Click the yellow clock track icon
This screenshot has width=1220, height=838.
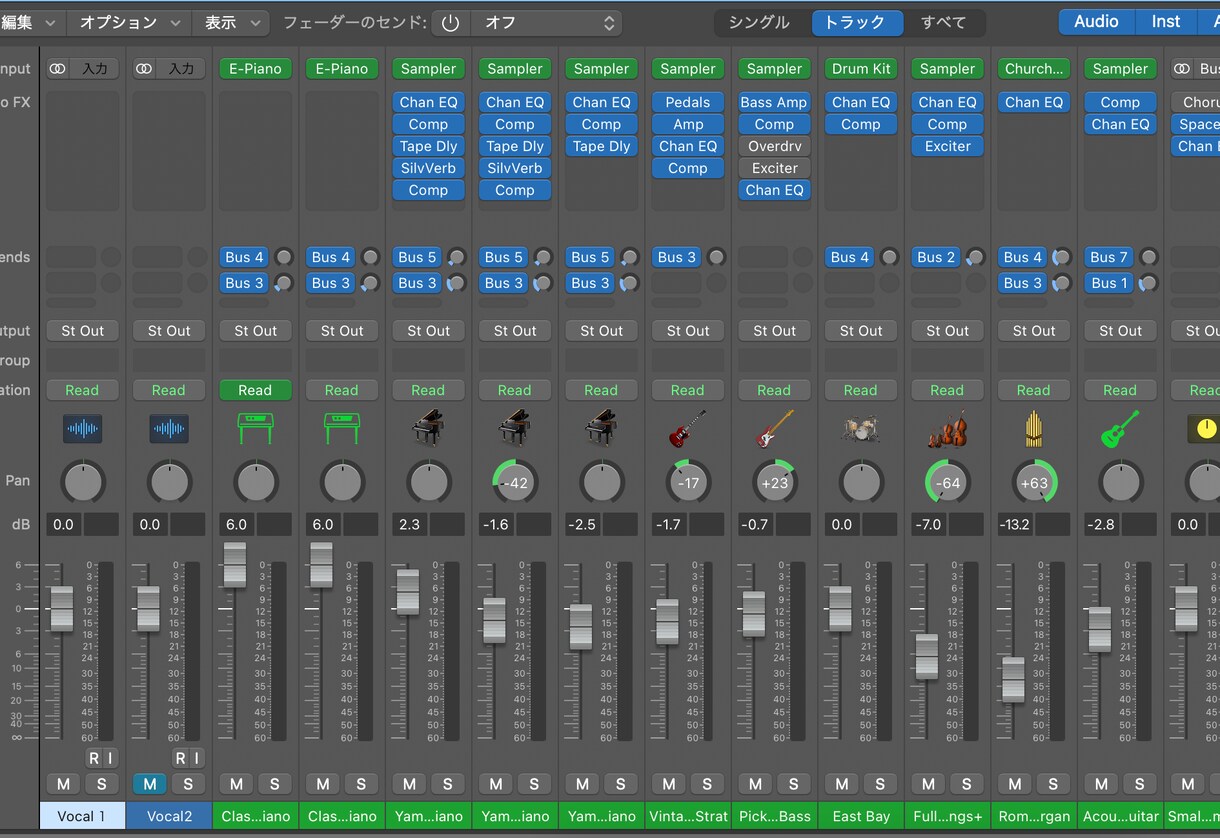pyautogui.click(x=1206, y=429)
